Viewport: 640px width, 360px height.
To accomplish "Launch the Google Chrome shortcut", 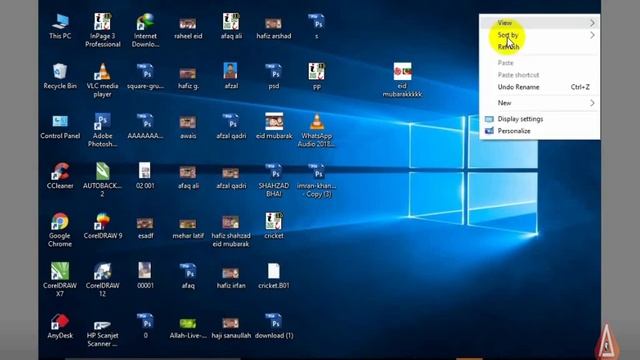I will pyautogui.click(x=60, y=230).
